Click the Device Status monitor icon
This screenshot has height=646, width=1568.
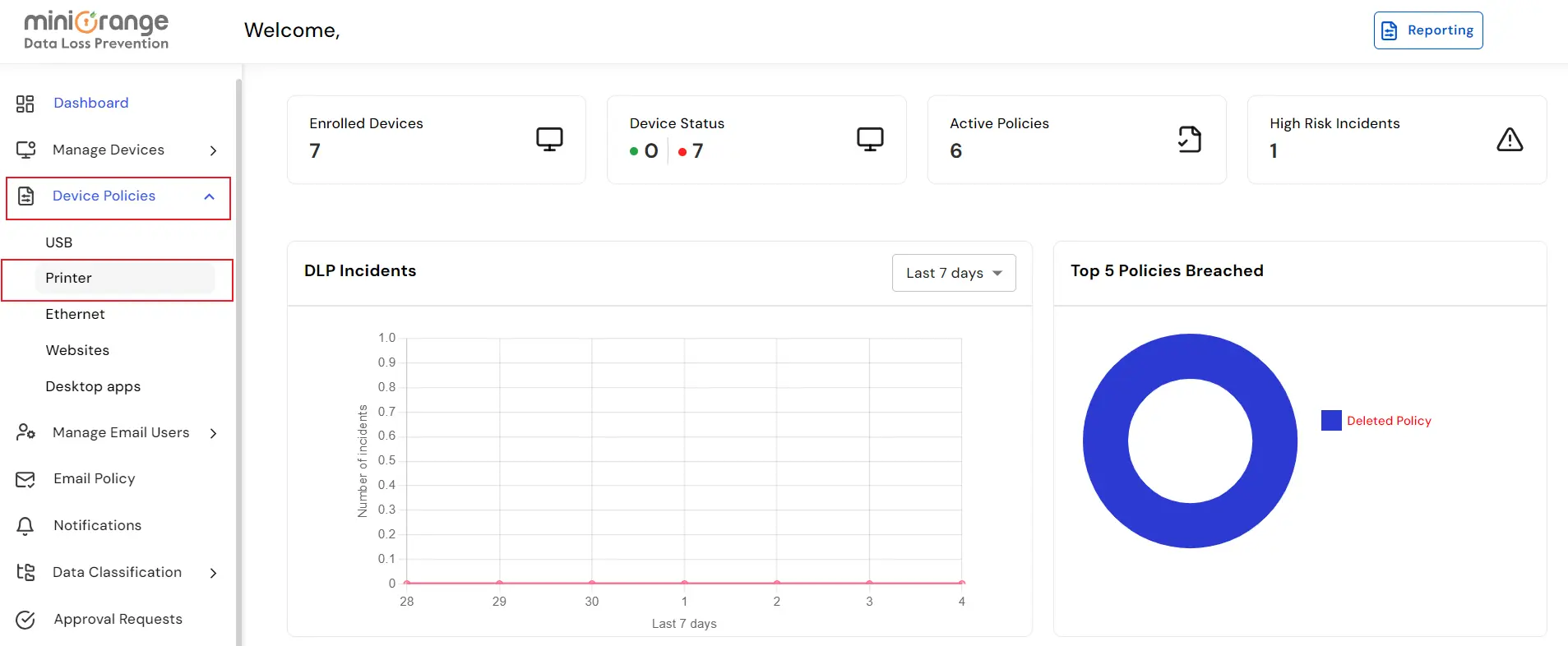coord(870,139)
